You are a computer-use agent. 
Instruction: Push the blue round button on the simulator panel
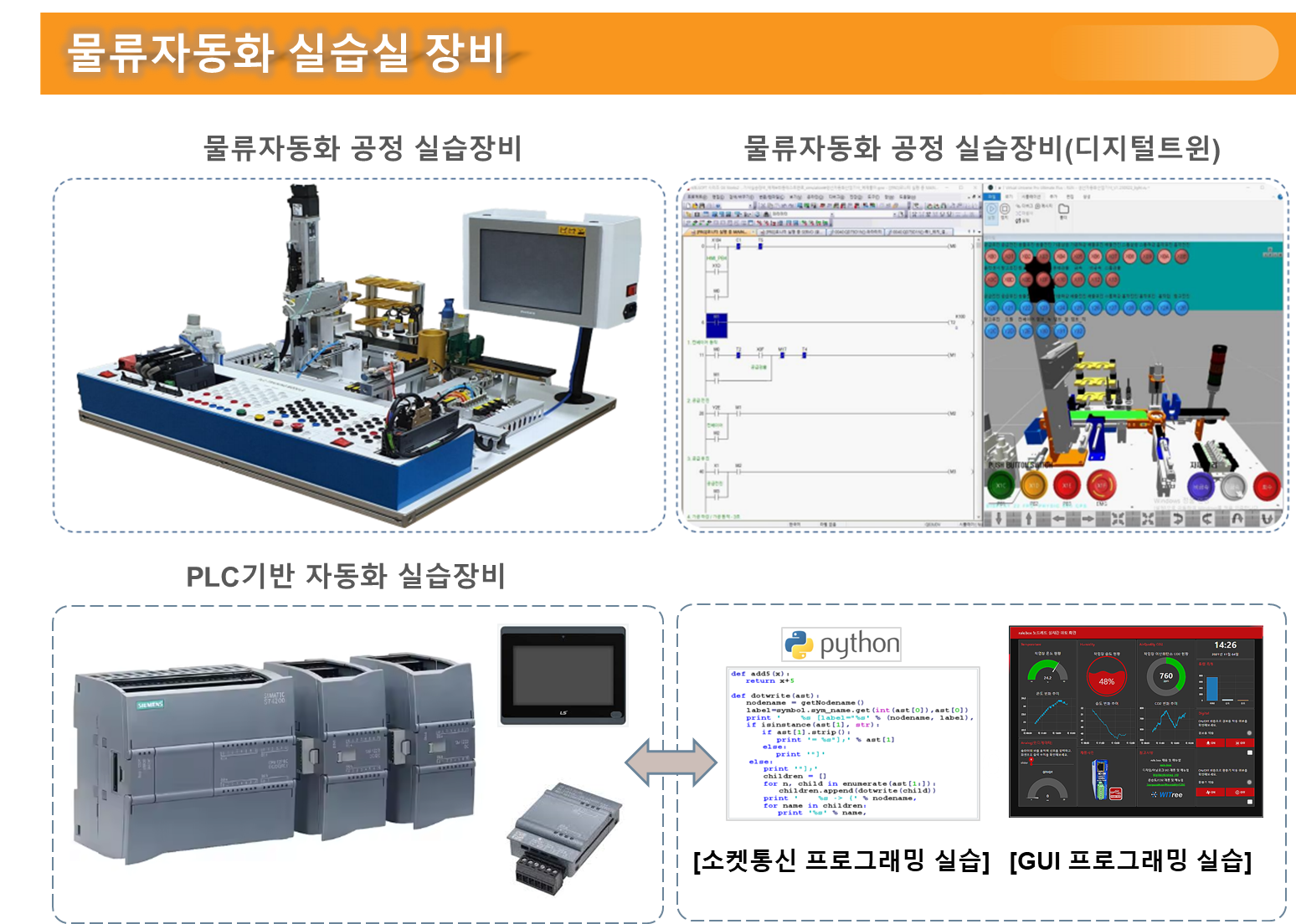[1201, 486]
